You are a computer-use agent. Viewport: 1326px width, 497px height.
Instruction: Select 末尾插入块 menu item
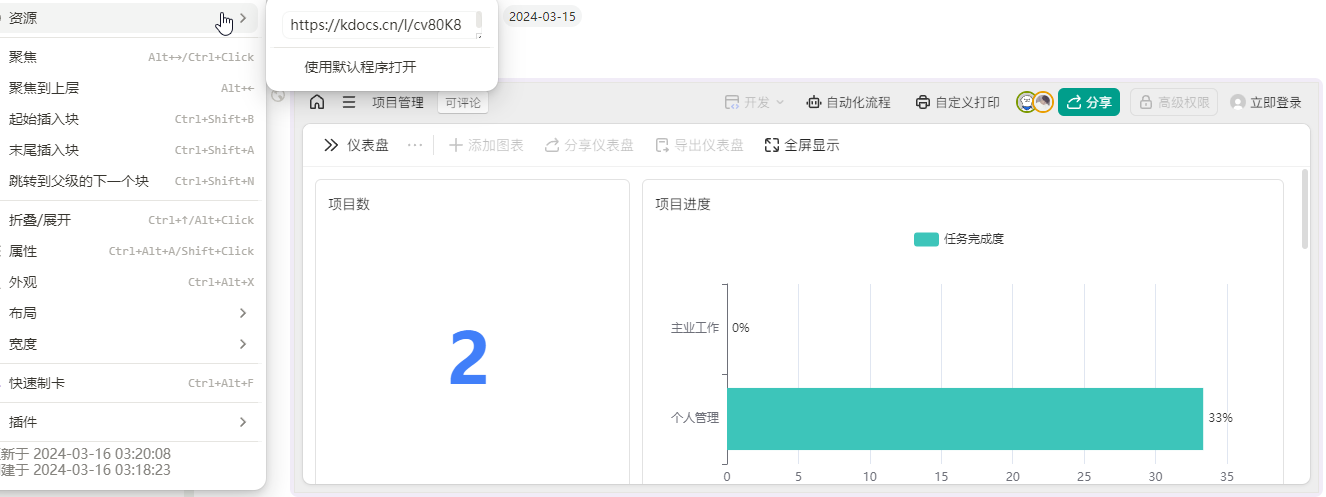point(130,150)
